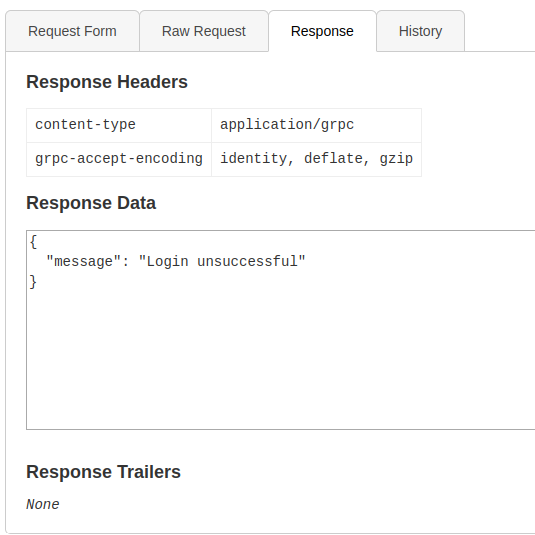Image resolution: width=535 pixels, height=535 pixels.
Task: Switch to the Request Form tab
Action: click(72, 31)
